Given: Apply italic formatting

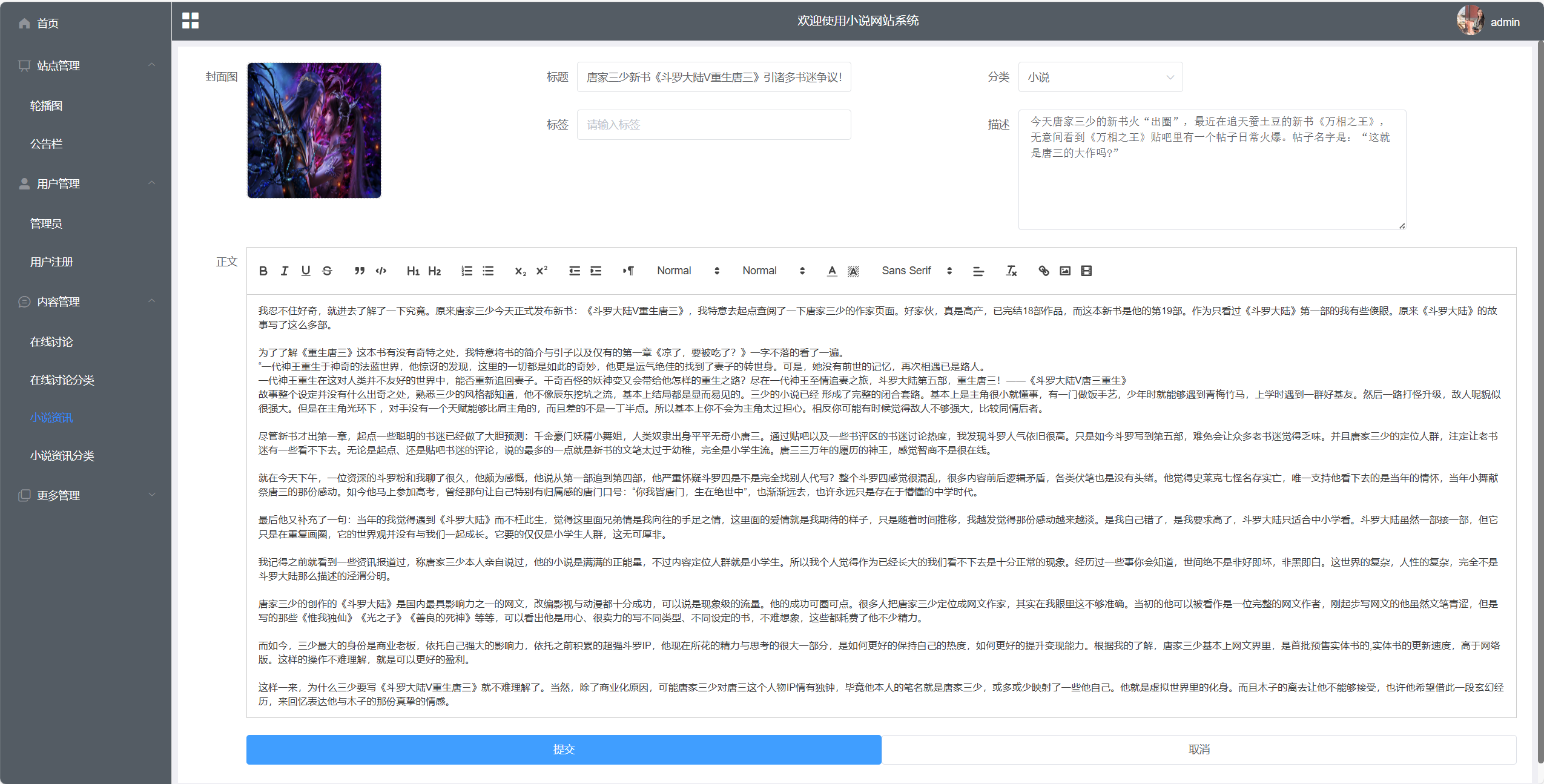Looking at the screenshot, I should click(x=284, y=271).
